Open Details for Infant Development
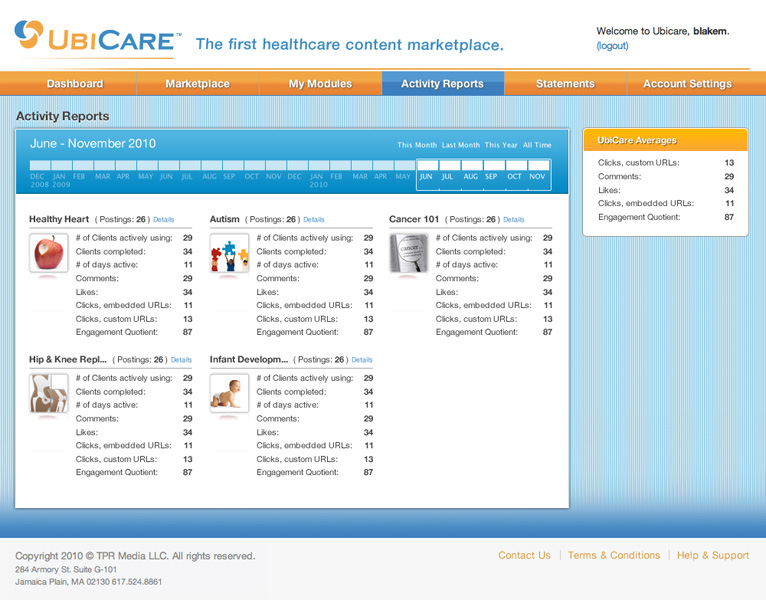This screenshot has width=766, height=600. click(362, 360)
